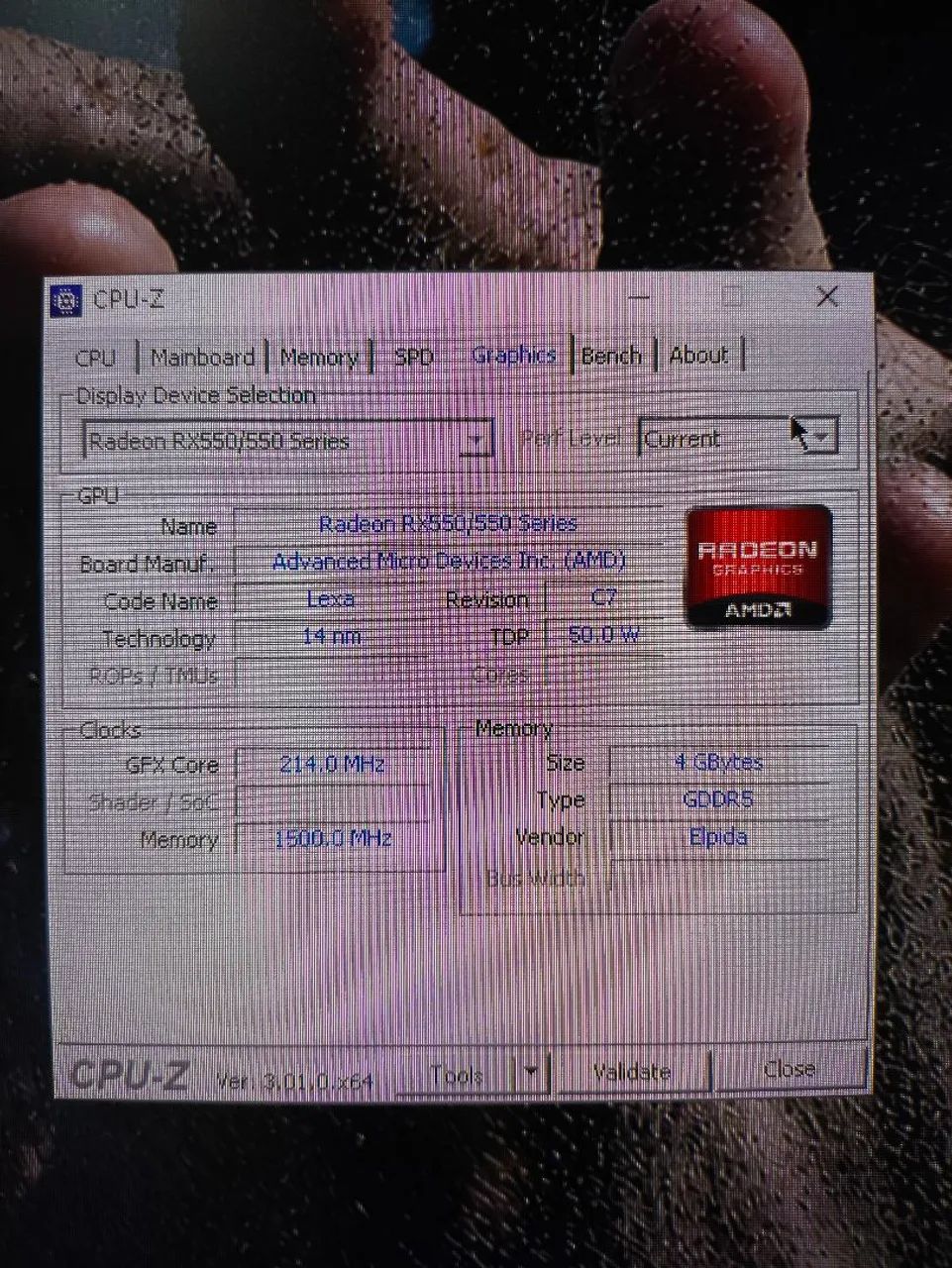Click the TDP value 50.0 W

click(x=603, y=634)
